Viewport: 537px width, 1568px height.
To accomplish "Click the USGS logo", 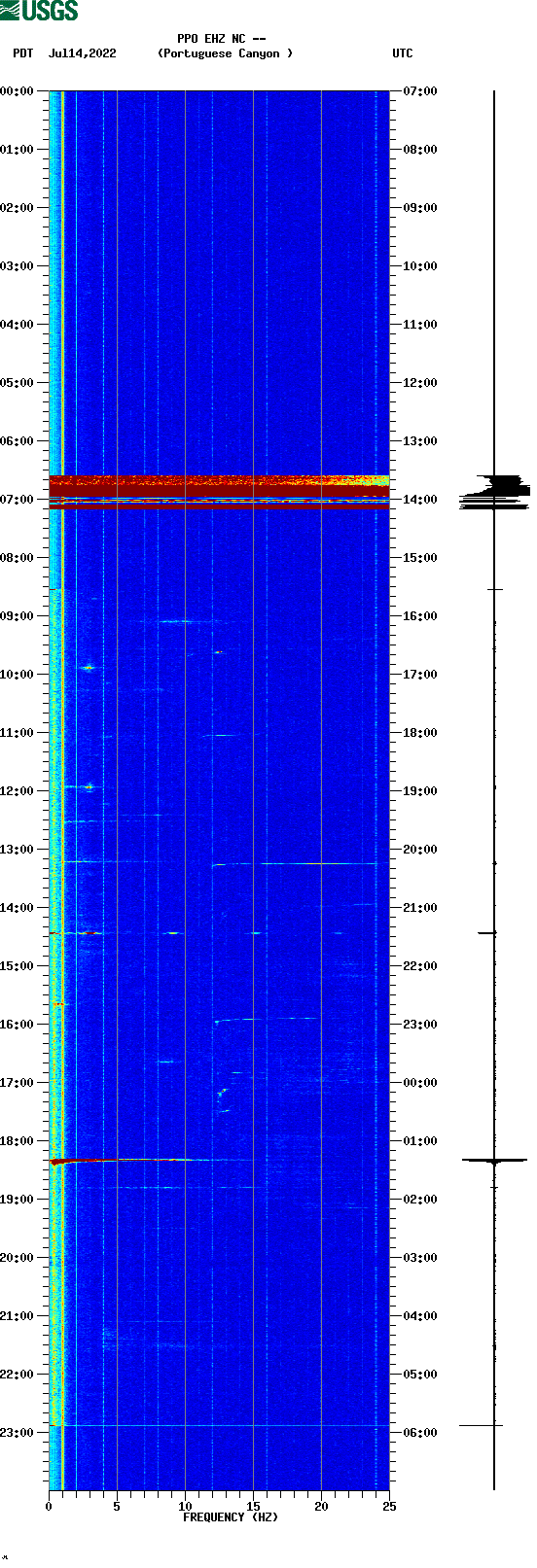I will pos(39,11).
